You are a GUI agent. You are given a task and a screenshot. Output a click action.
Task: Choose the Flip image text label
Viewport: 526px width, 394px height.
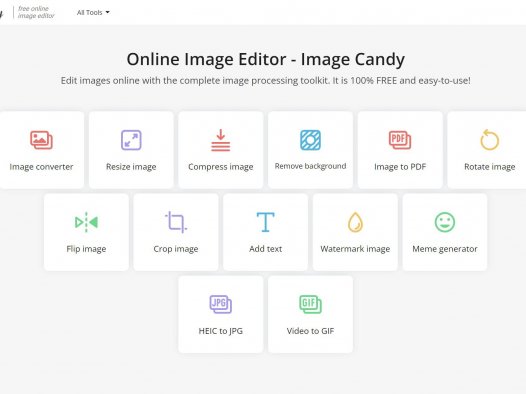pos(86,249)
